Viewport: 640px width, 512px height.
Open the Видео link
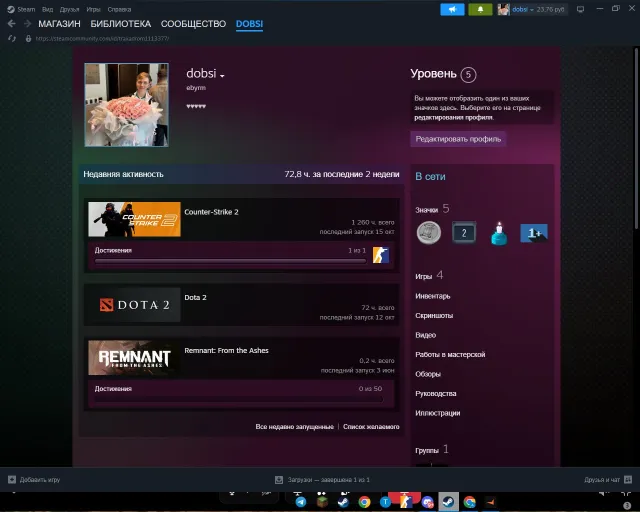[x=425, y=335]
